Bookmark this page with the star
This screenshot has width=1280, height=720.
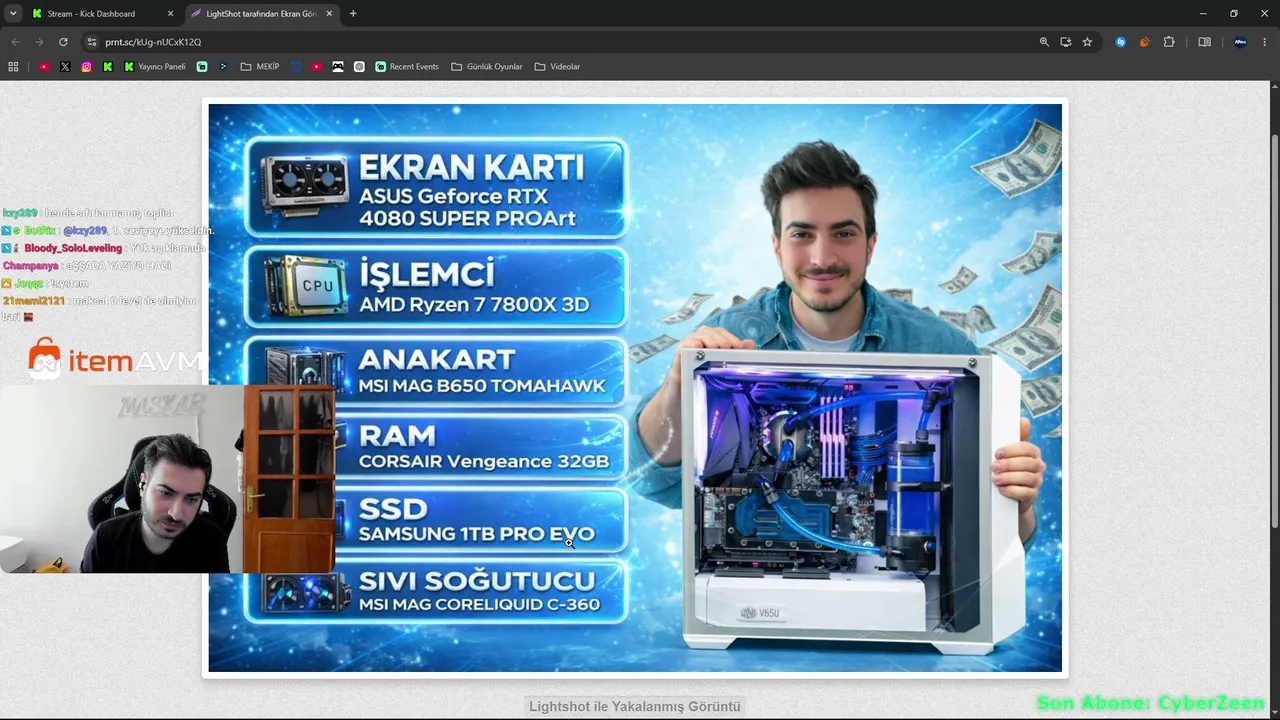click(x=1087, y=42)
